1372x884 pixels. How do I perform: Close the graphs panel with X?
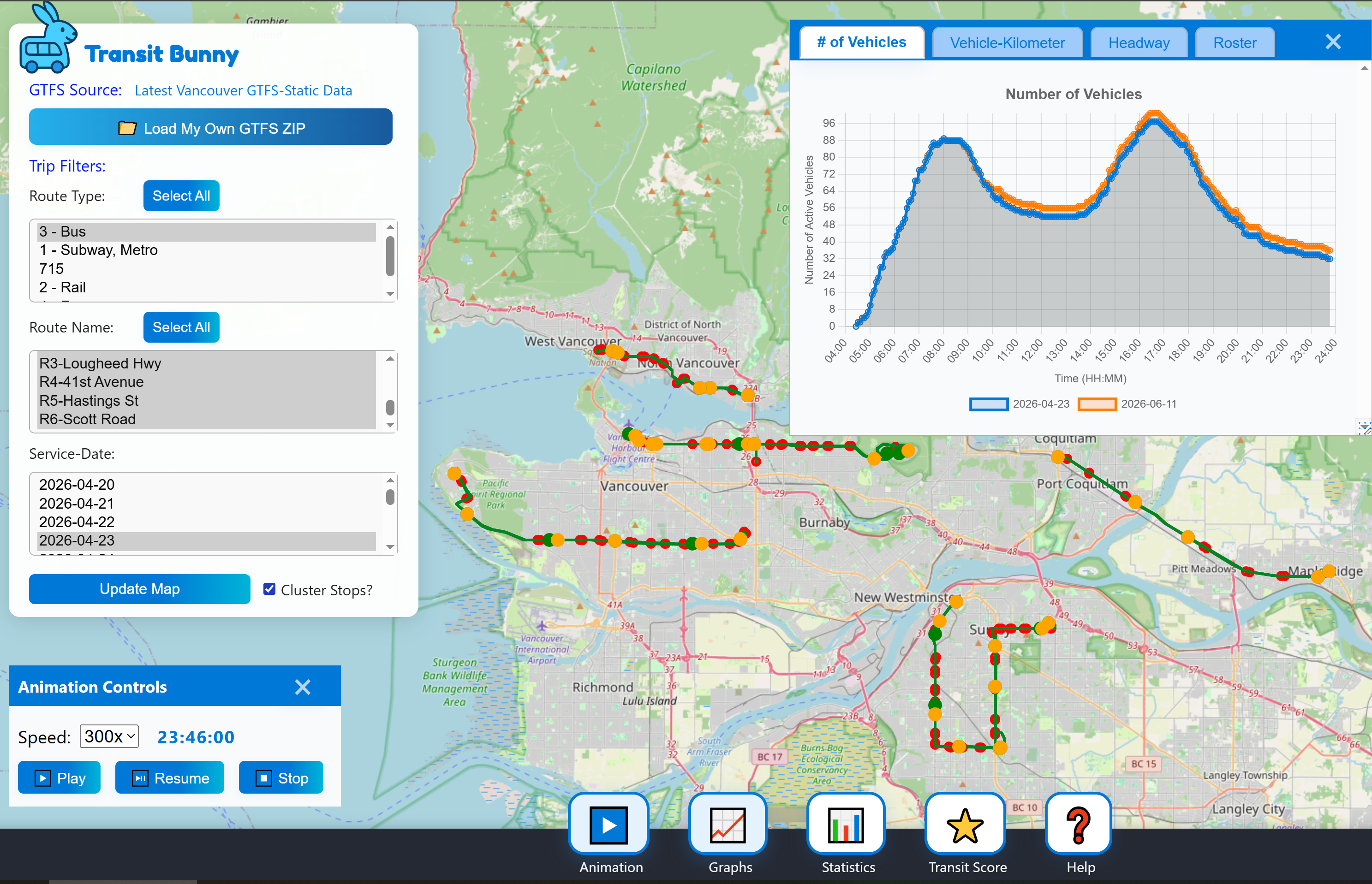click(x=1333, y=42)
